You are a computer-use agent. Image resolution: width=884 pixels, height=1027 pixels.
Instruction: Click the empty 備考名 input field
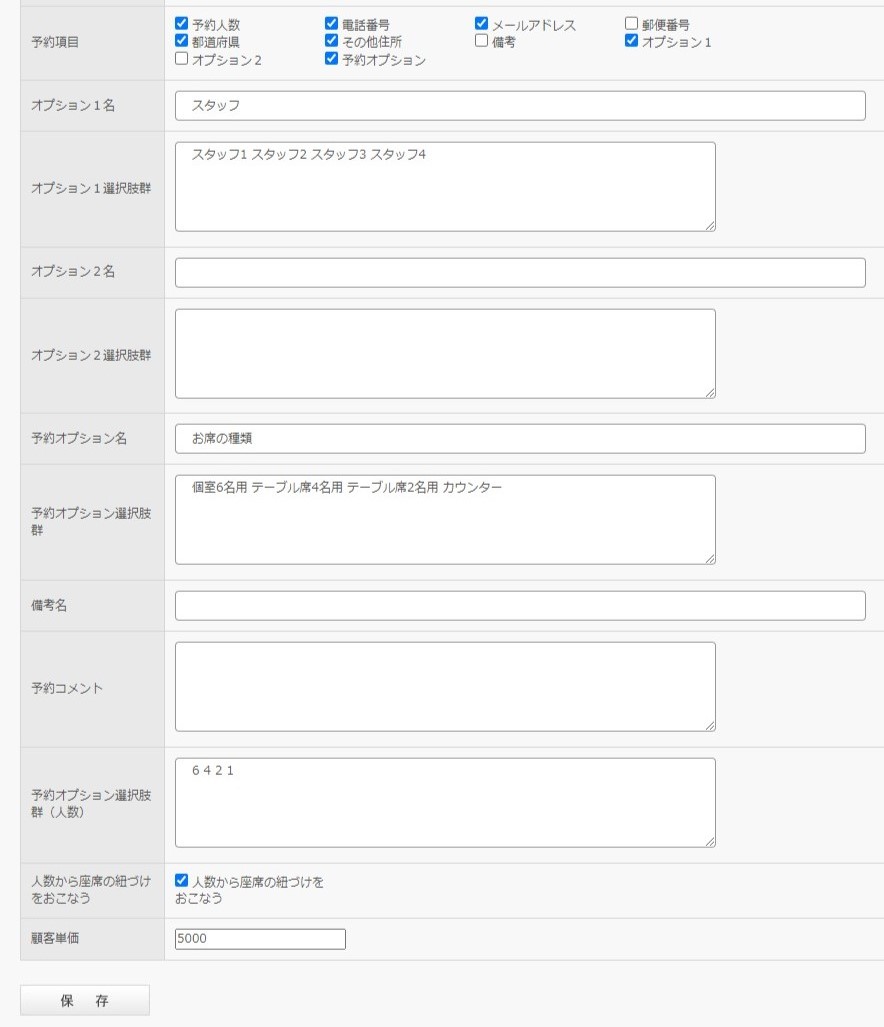point(520,606)
